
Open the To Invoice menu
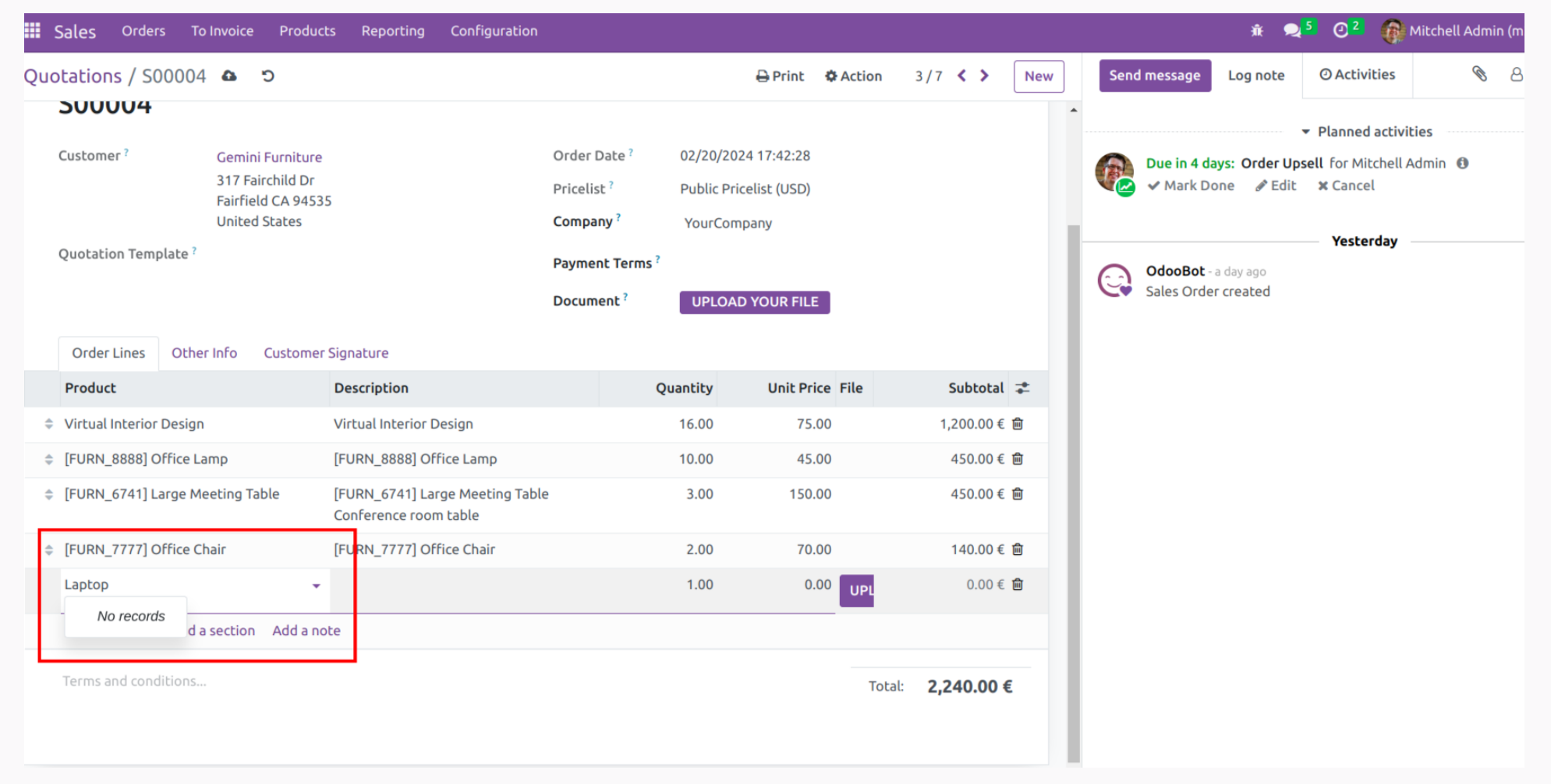click(222, 30)
